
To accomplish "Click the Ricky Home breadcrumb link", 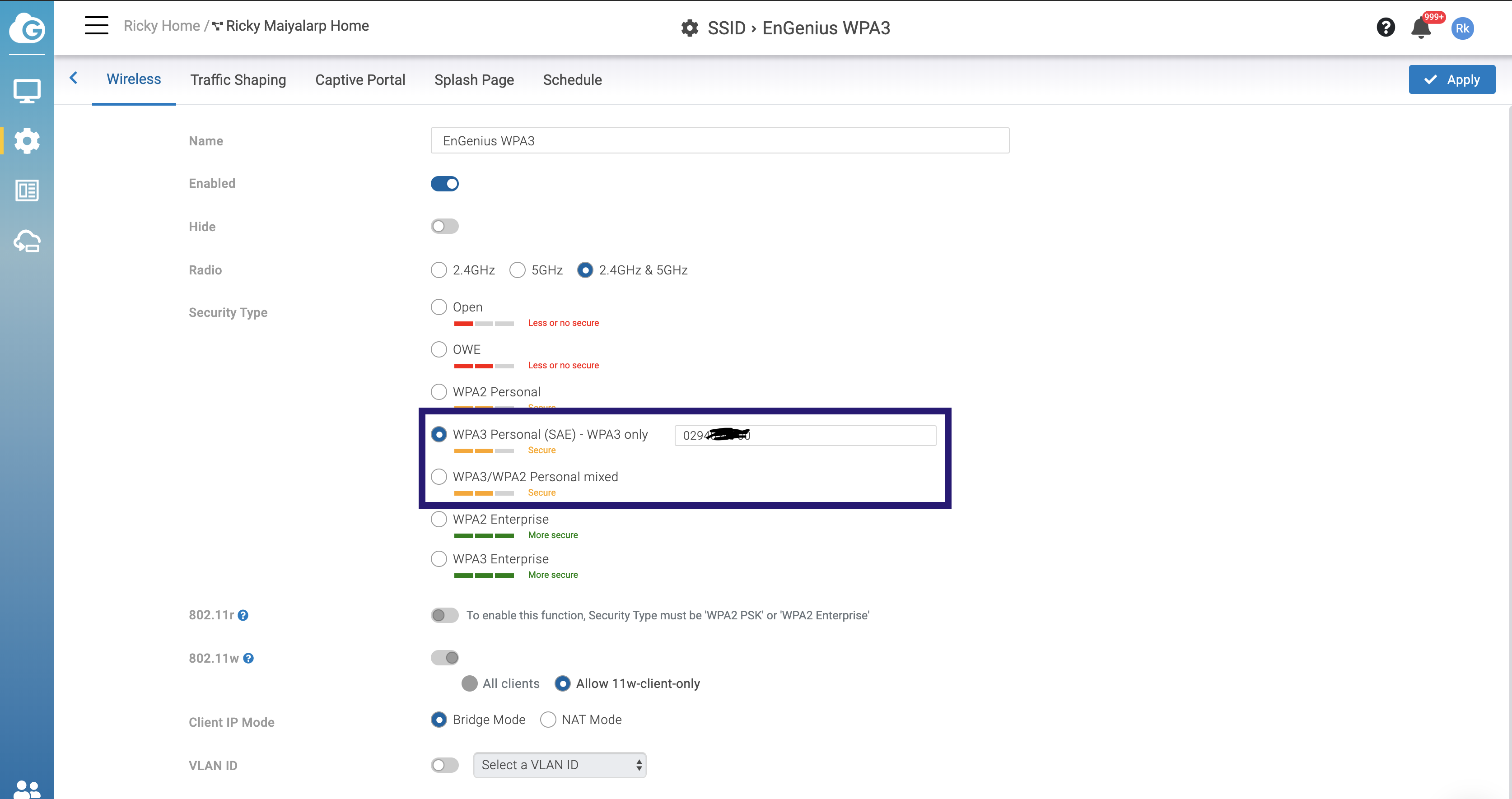I will (x=162, y=26).
